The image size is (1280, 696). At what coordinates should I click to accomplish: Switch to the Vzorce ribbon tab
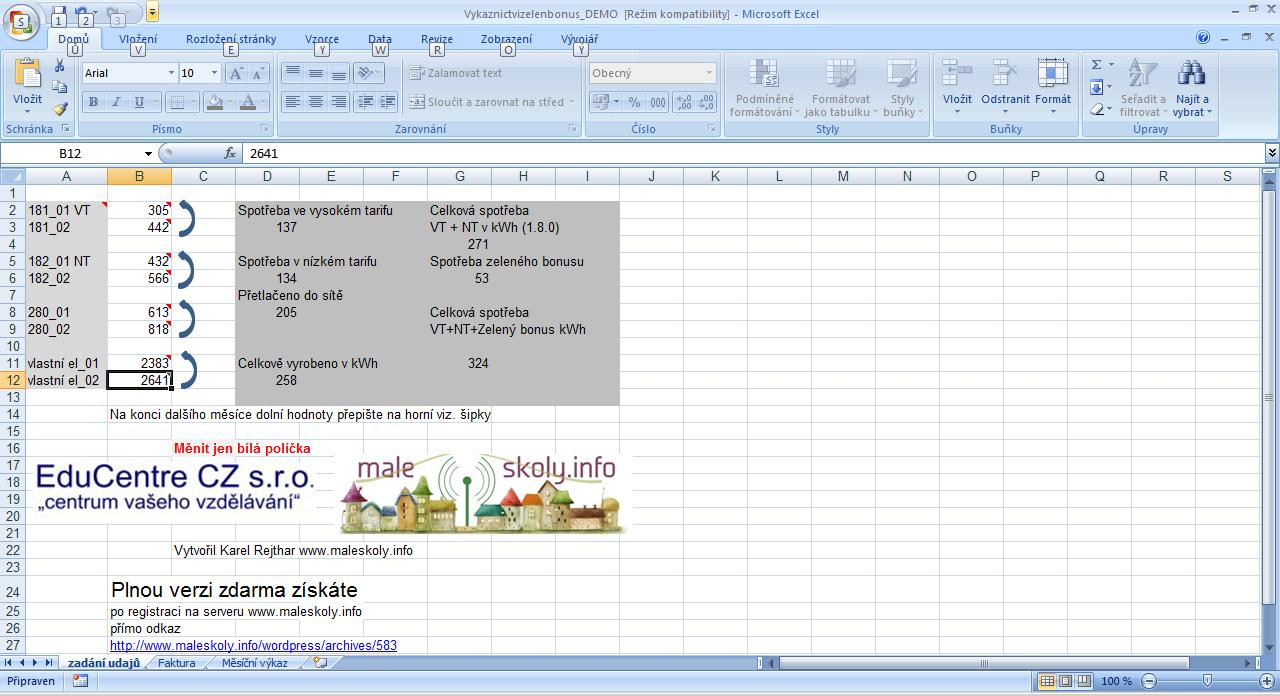pyautogui.click(x=322, y=39)
